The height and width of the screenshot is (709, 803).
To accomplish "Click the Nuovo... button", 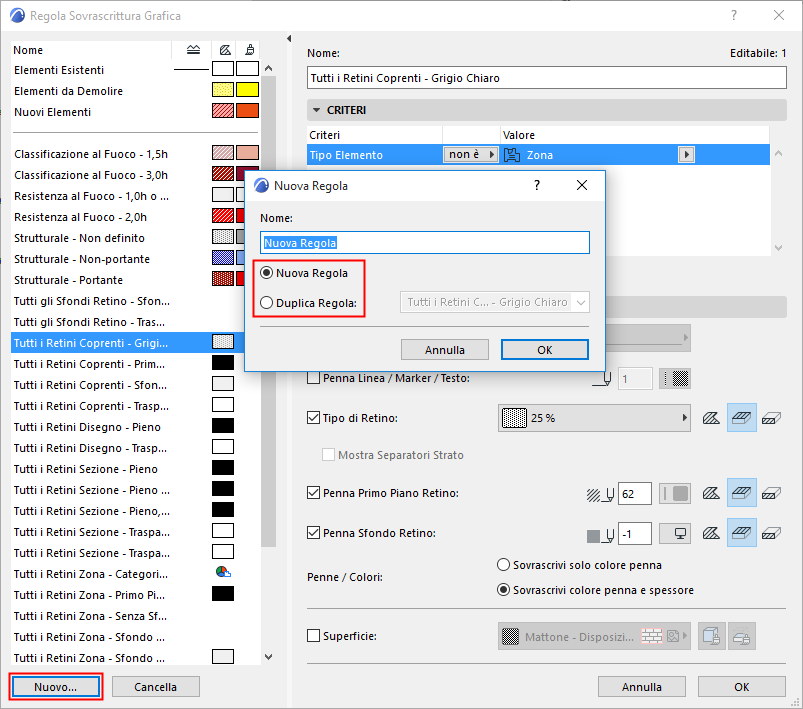I will click(x=56, y=687).
